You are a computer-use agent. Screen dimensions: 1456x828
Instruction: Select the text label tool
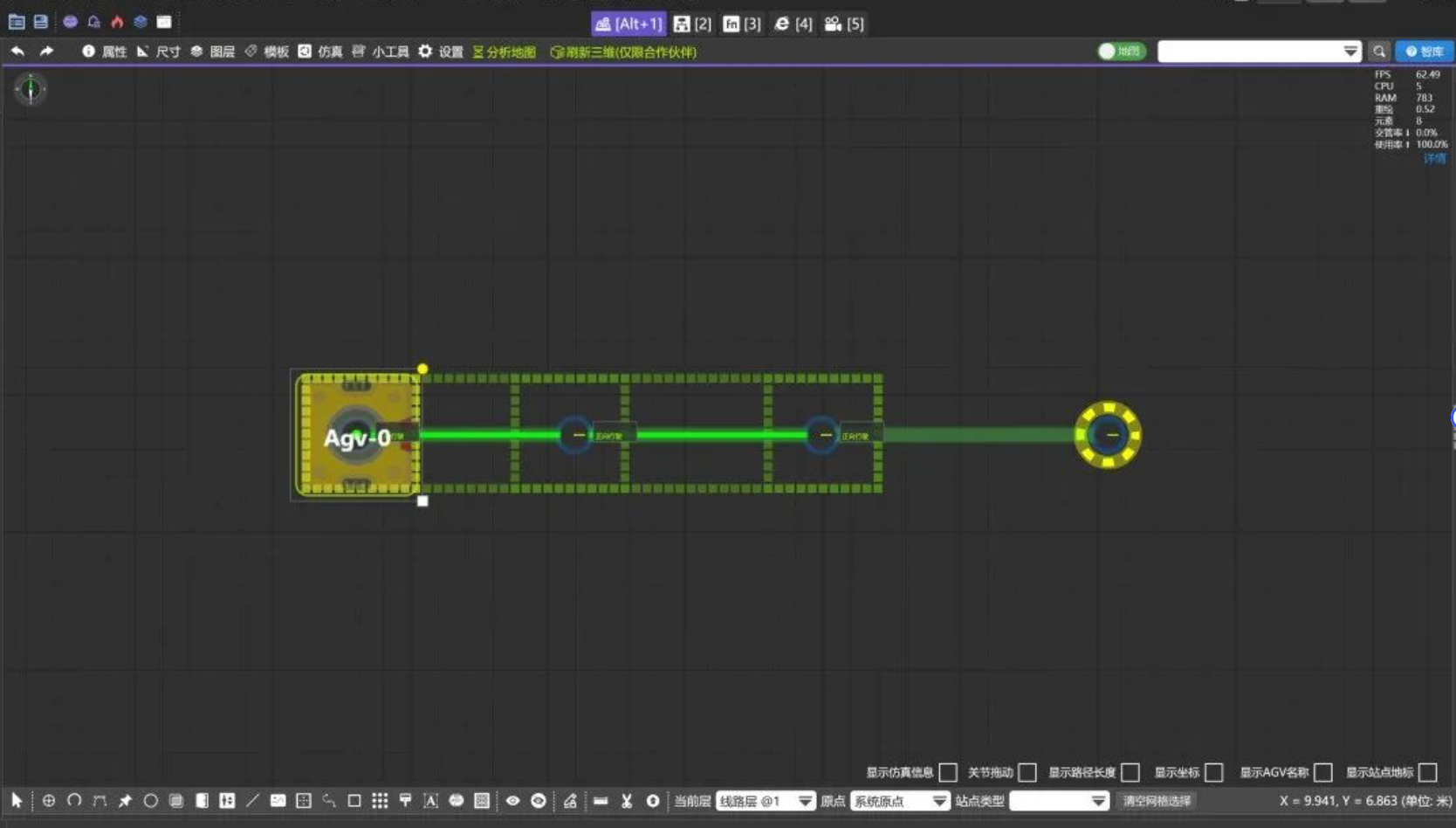[x=430, y=800]
